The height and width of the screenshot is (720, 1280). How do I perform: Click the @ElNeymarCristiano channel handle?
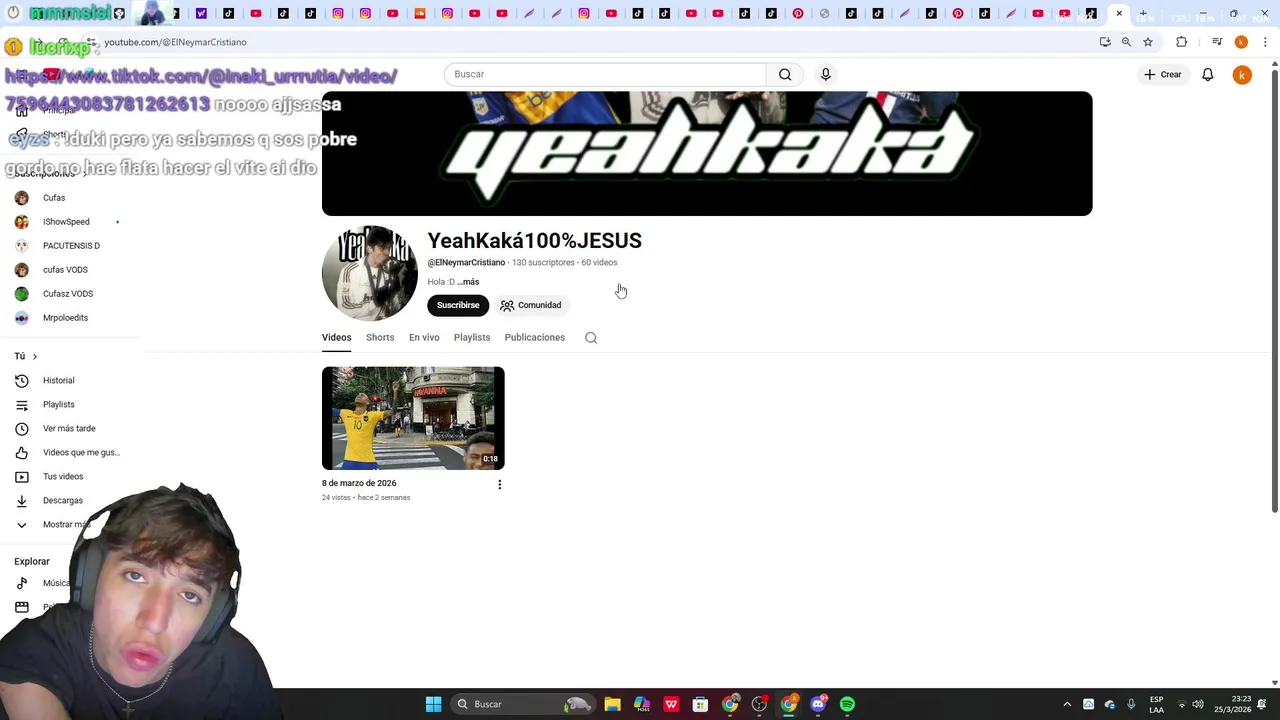click(x=466, y=263)
